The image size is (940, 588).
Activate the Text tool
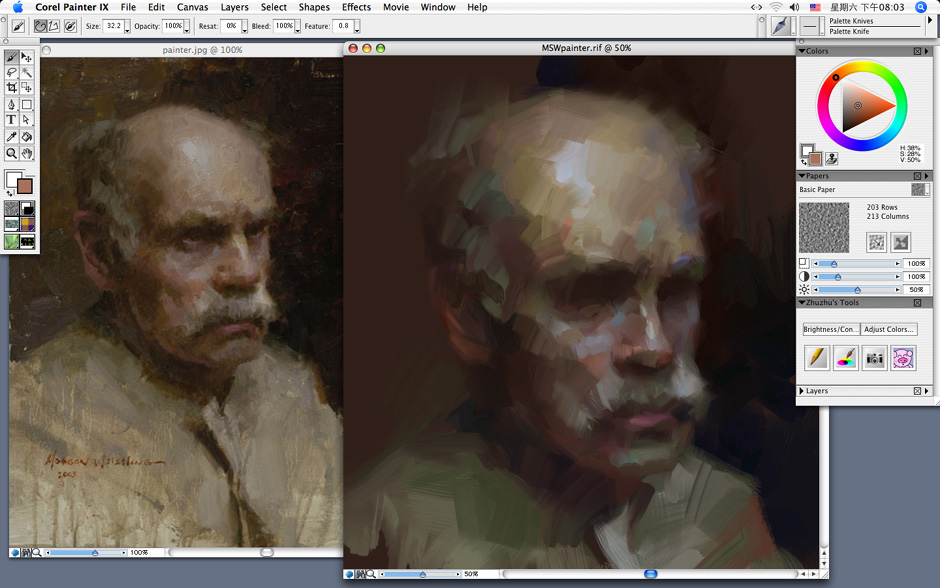[x=11, y=119]
